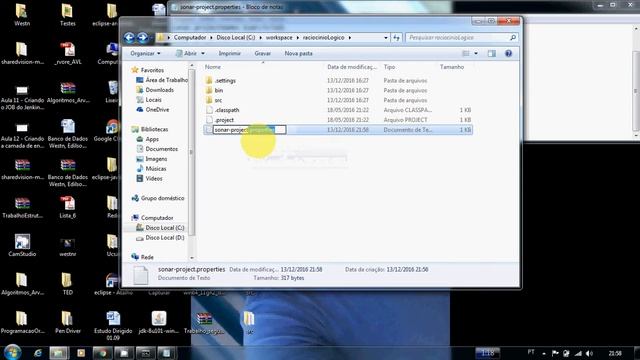This screenshot has height=360, width=640.
Task: Sort by the Nome column header
Action: (x=213, y=67)
